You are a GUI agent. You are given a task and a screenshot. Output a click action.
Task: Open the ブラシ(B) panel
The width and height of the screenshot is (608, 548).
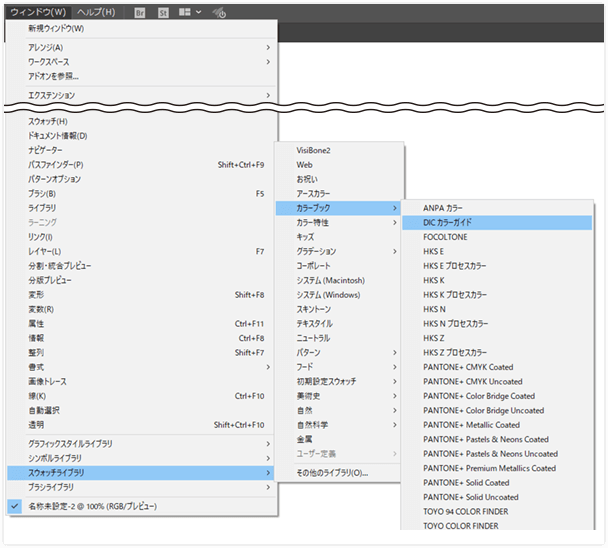click(x=142, y=194)
